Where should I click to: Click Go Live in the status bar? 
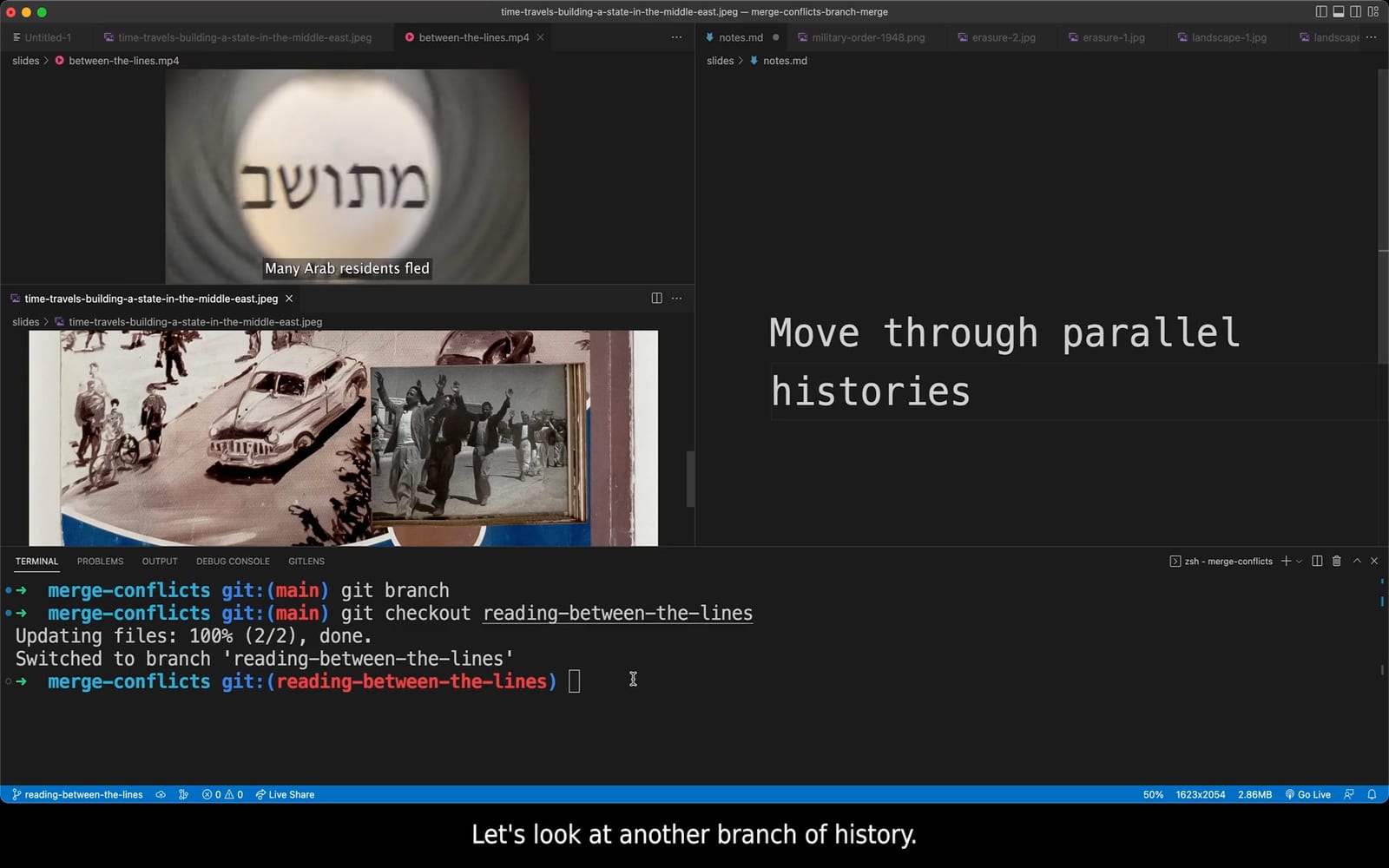1308,794
